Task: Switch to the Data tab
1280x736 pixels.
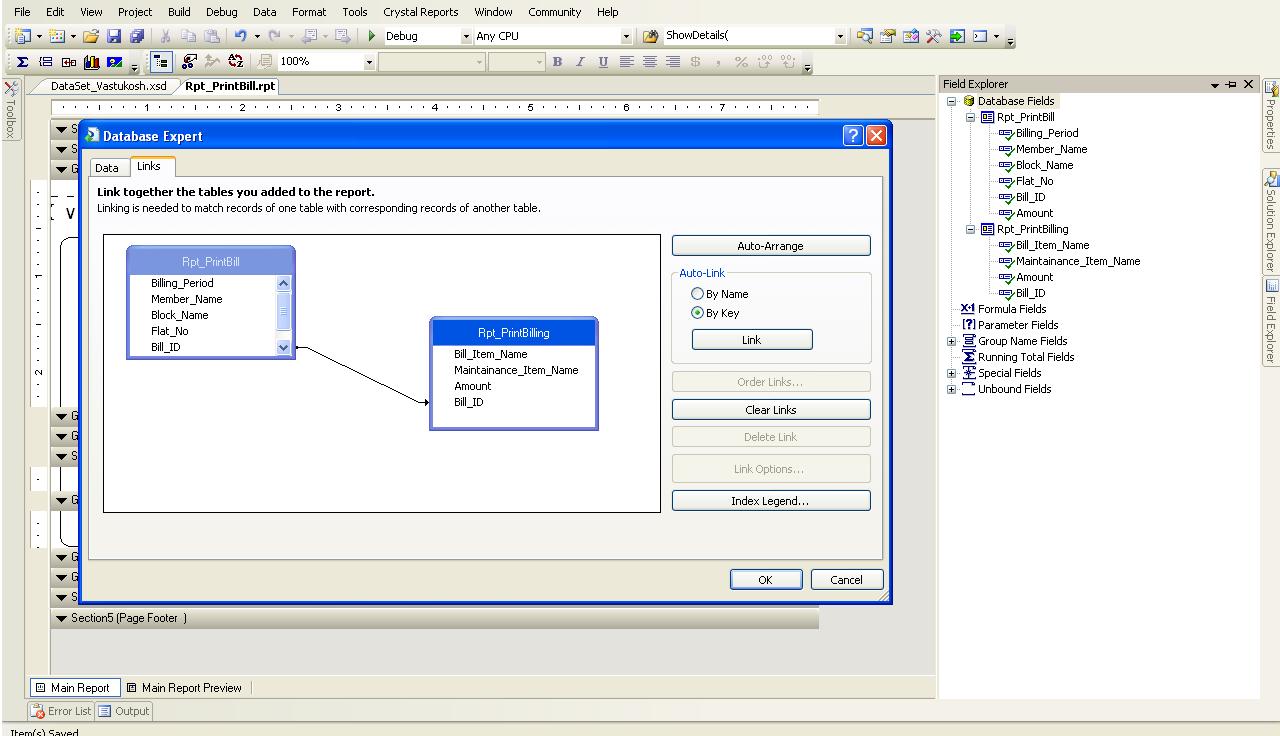Action: pyautogui.click(x=107, y=167)
